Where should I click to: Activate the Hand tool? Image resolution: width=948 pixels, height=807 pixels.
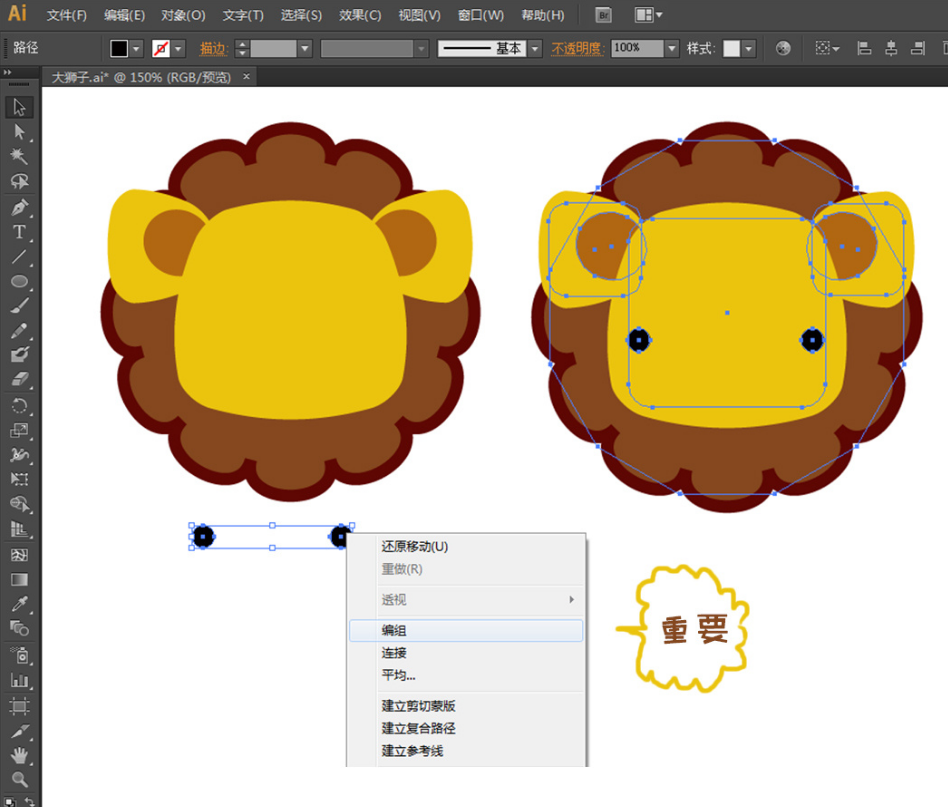pos(19,756)
